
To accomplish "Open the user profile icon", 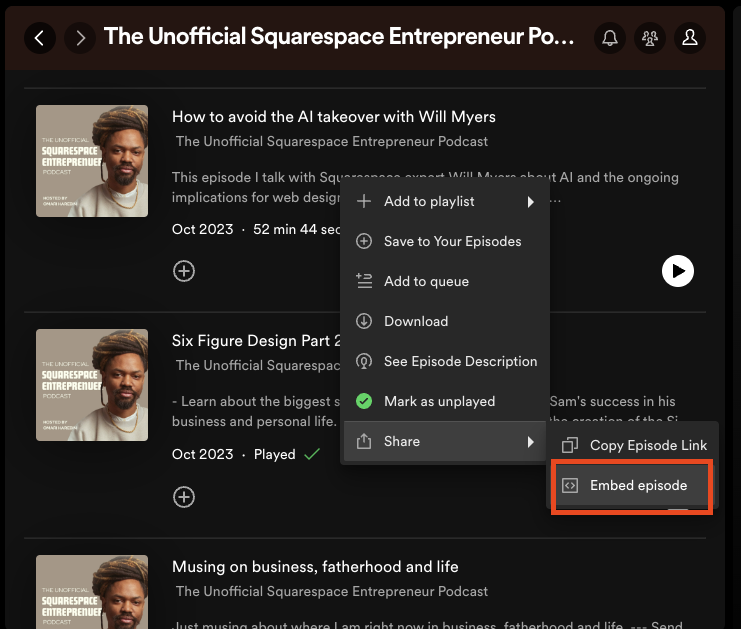I will [690, 38].
